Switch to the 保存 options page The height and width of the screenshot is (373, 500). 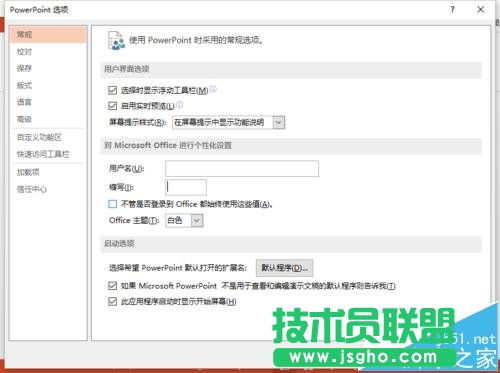tap(25, 68)
